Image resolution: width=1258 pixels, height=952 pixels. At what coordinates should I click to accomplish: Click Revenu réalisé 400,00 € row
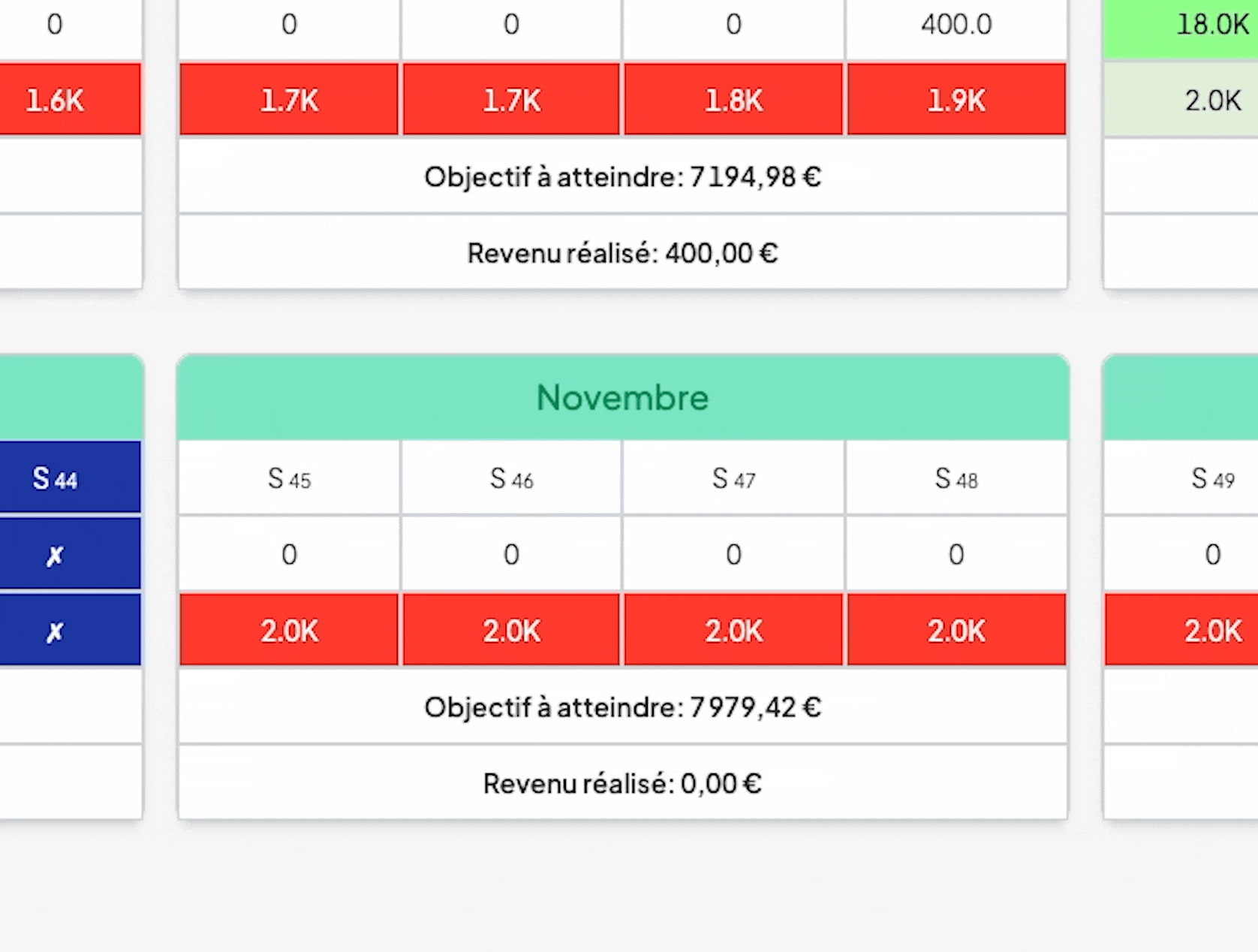pyautogui.click(x=622, y=253)
